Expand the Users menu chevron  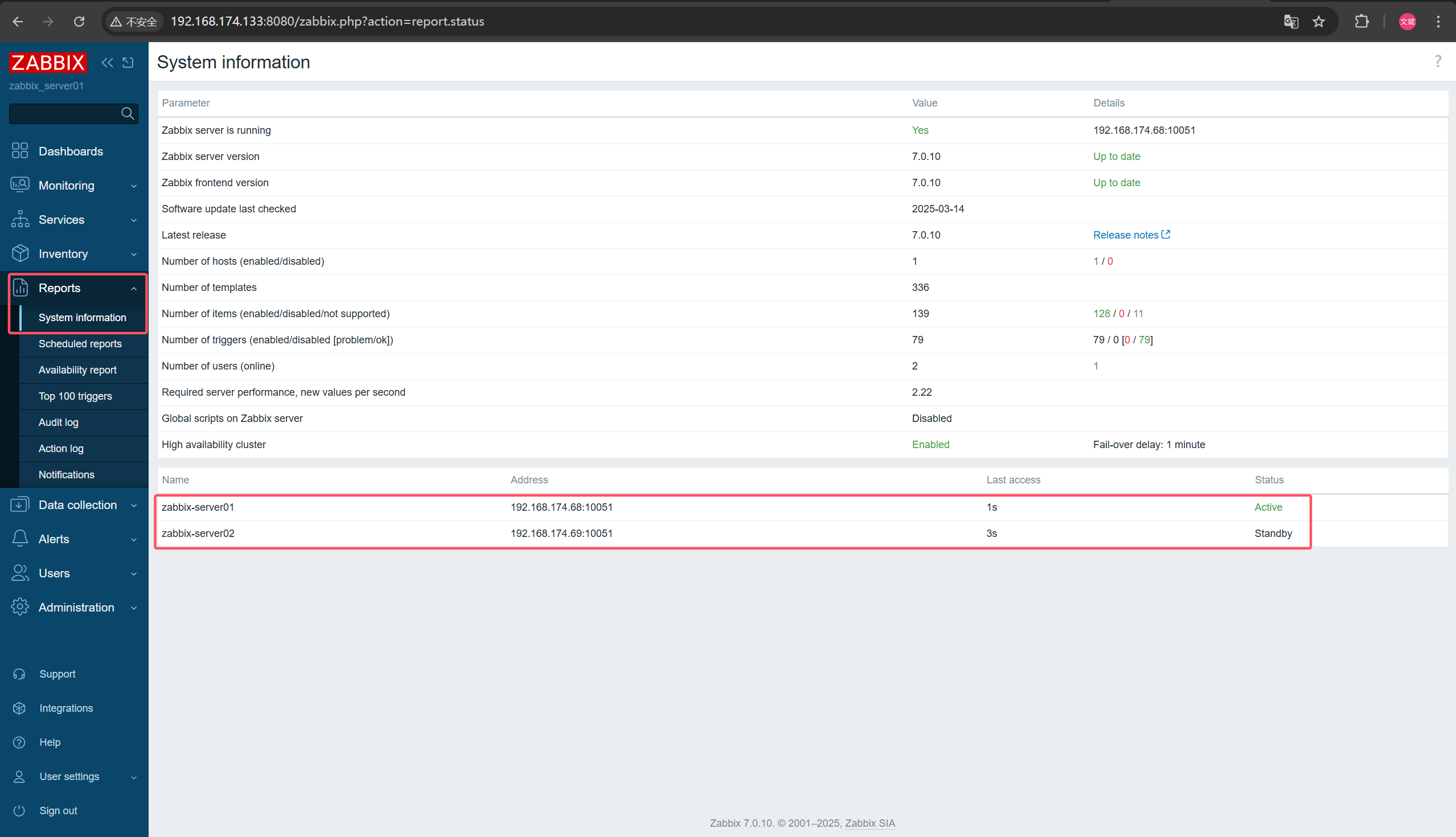(134, 573)
